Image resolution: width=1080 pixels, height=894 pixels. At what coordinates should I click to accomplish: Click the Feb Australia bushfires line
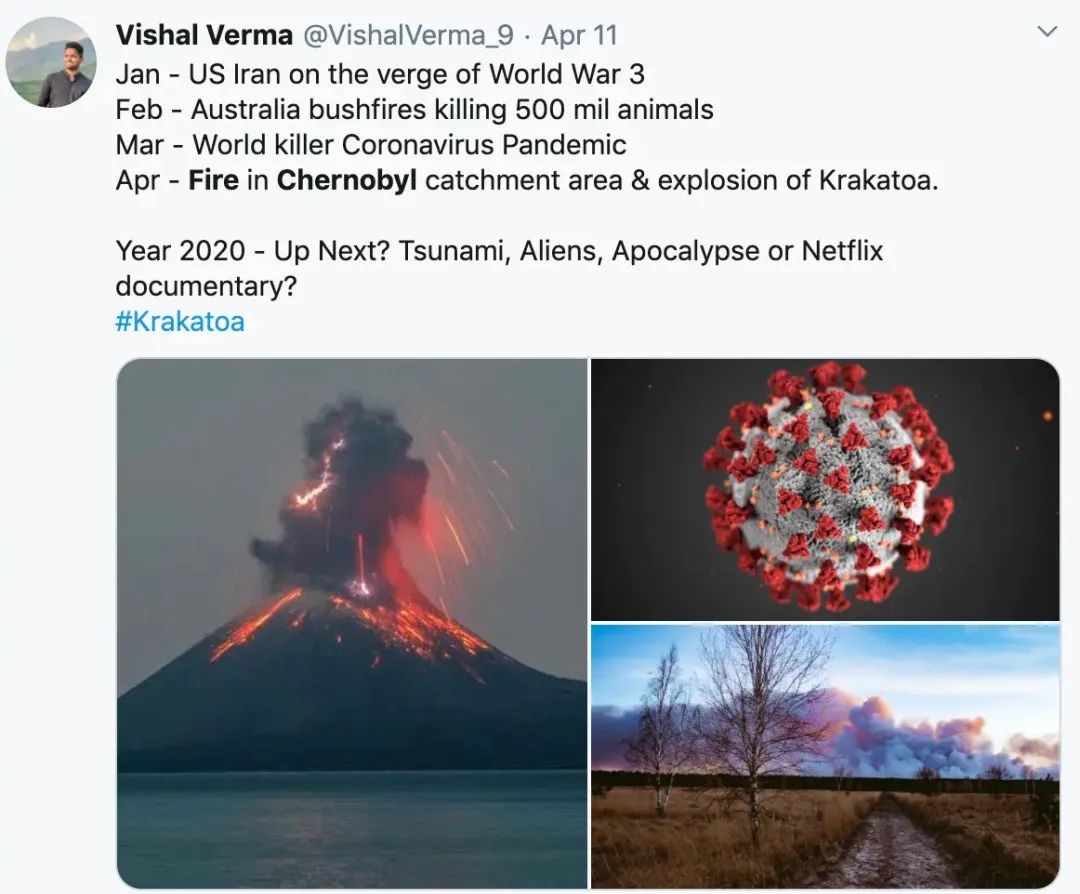click(414, 109)
